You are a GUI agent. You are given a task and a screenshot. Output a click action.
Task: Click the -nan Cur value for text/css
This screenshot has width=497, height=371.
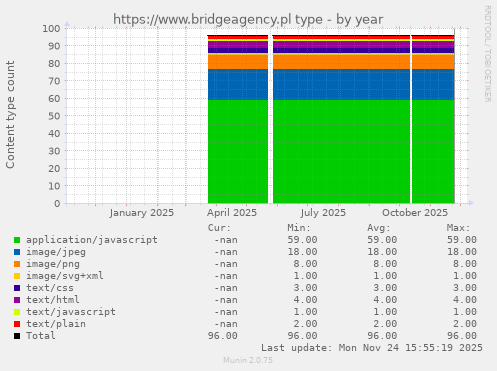pyautogui.click(x=226, y=288)
